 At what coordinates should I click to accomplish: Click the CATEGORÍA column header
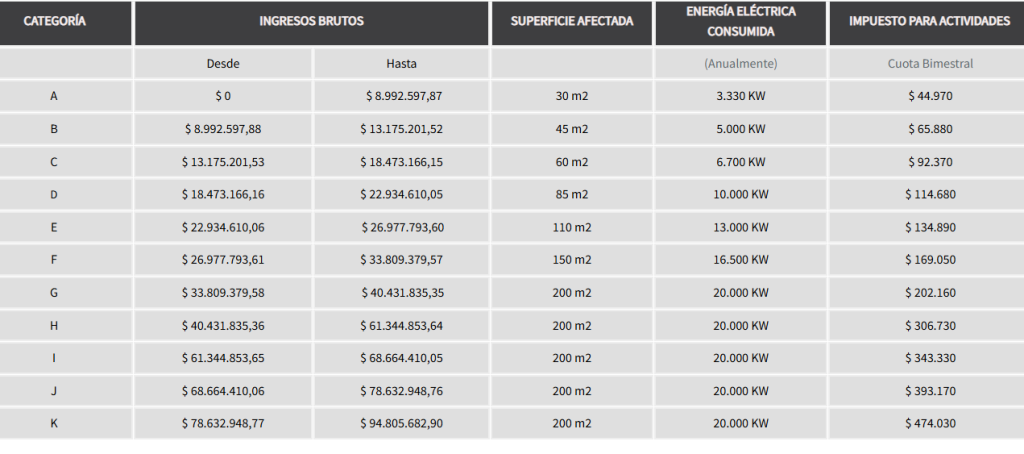[54, 22]
